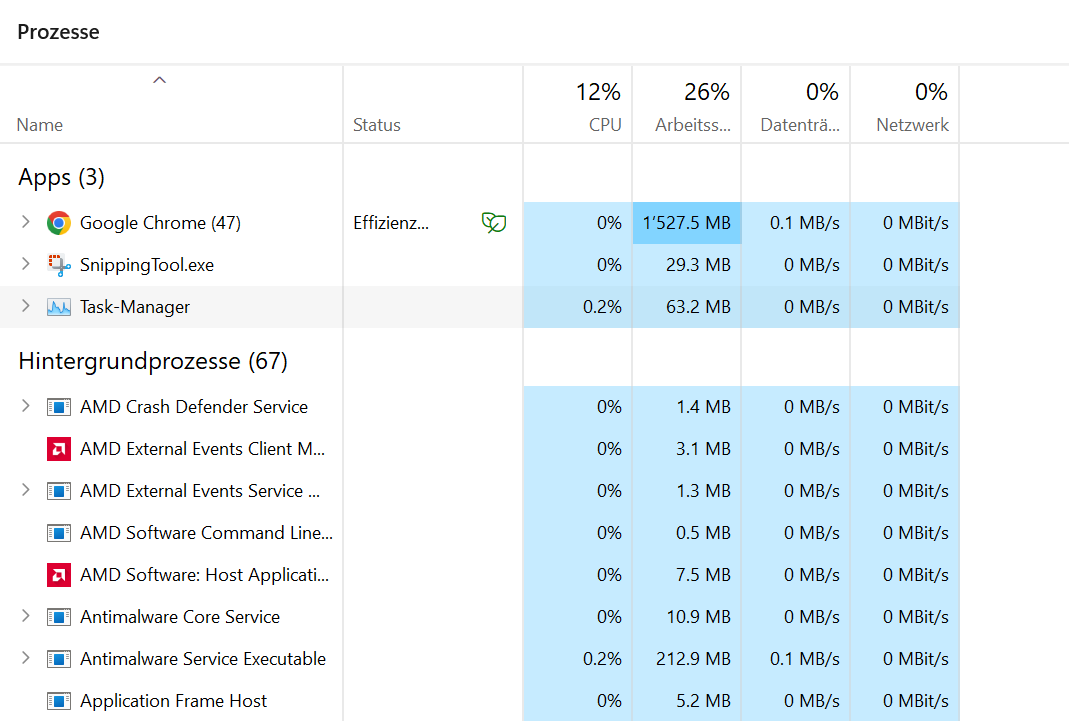Expand Antimalware Core Service
Viewport: 1069px width, 721px height.
[26, 616]
